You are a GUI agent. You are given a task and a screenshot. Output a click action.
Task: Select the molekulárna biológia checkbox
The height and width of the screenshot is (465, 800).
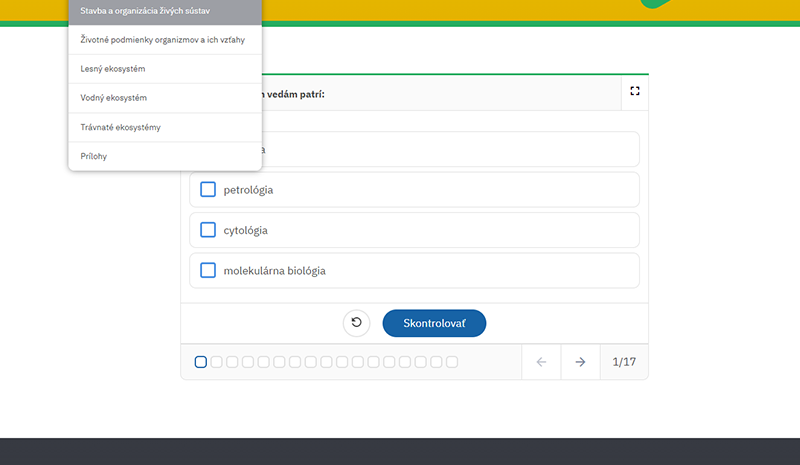coord(208,270)
